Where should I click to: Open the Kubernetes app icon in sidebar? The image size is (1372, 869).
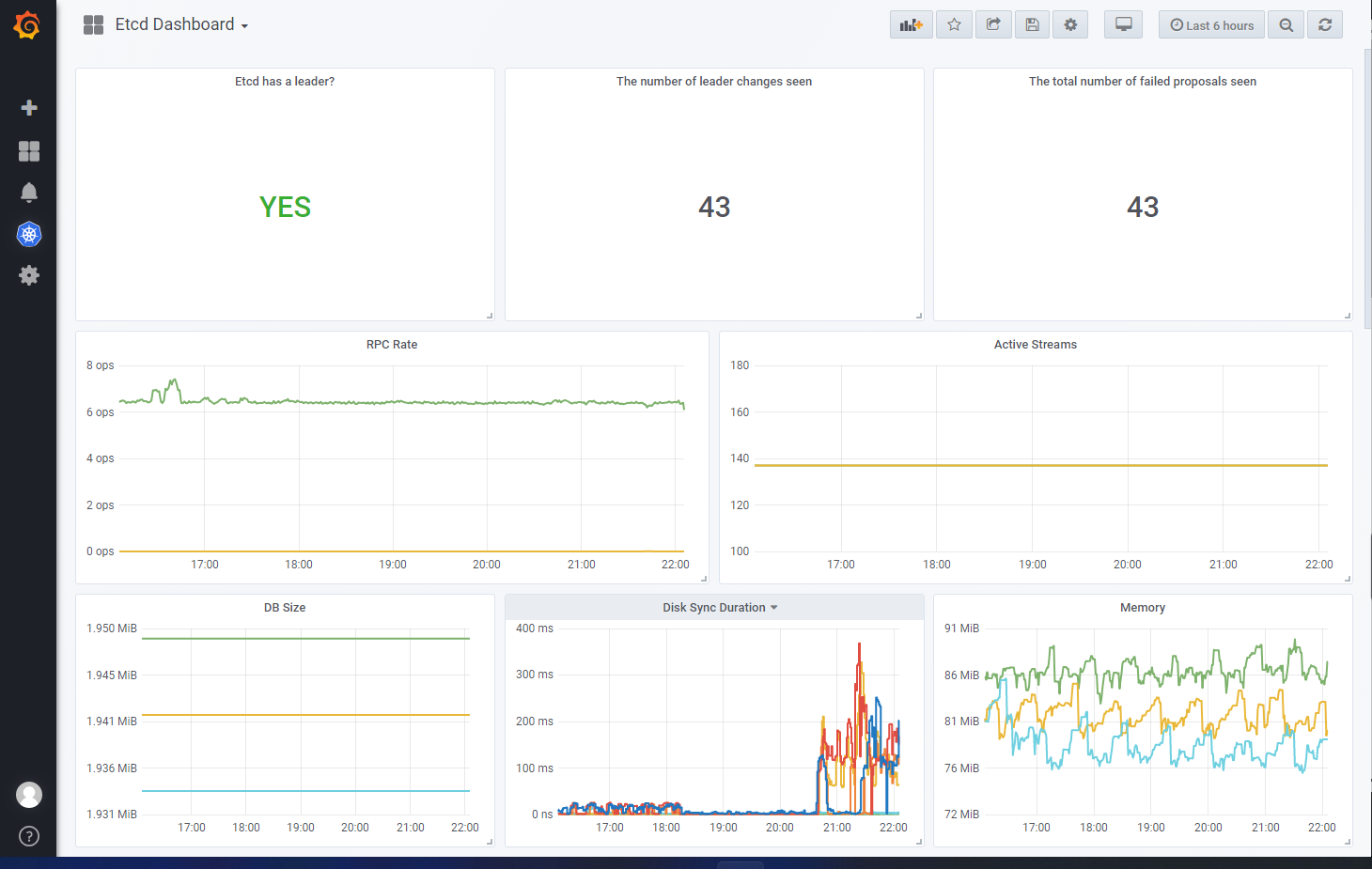(x=29, y=234)
